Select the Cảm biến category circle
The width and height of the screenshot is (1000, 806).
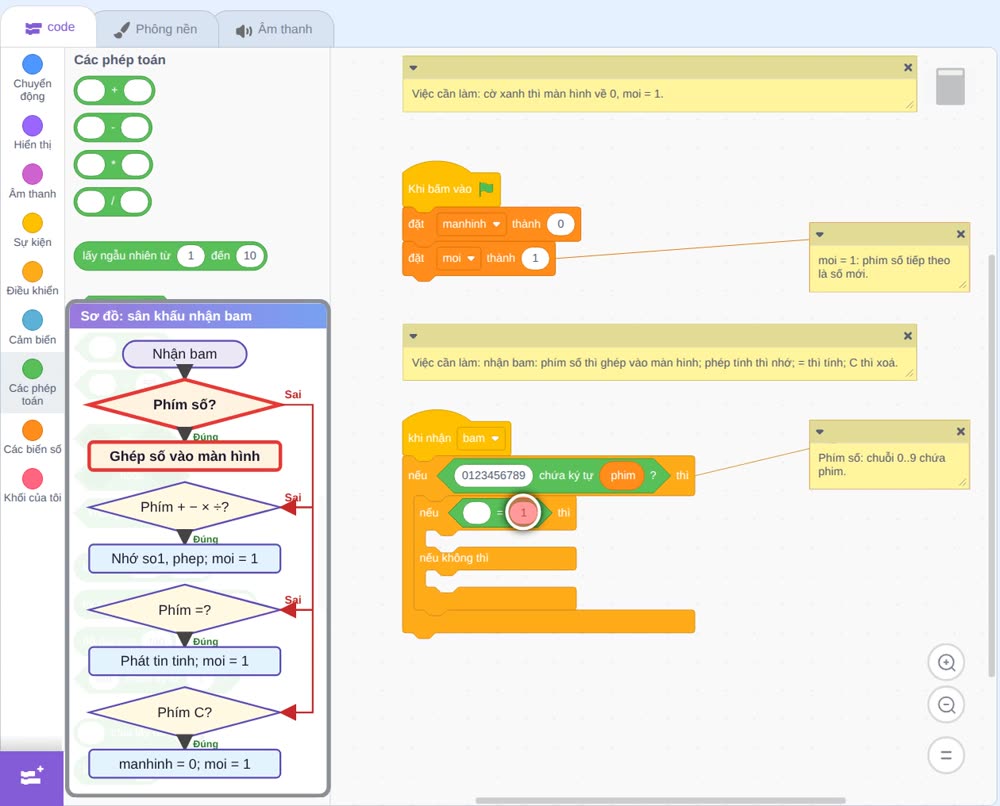(33, 320)
